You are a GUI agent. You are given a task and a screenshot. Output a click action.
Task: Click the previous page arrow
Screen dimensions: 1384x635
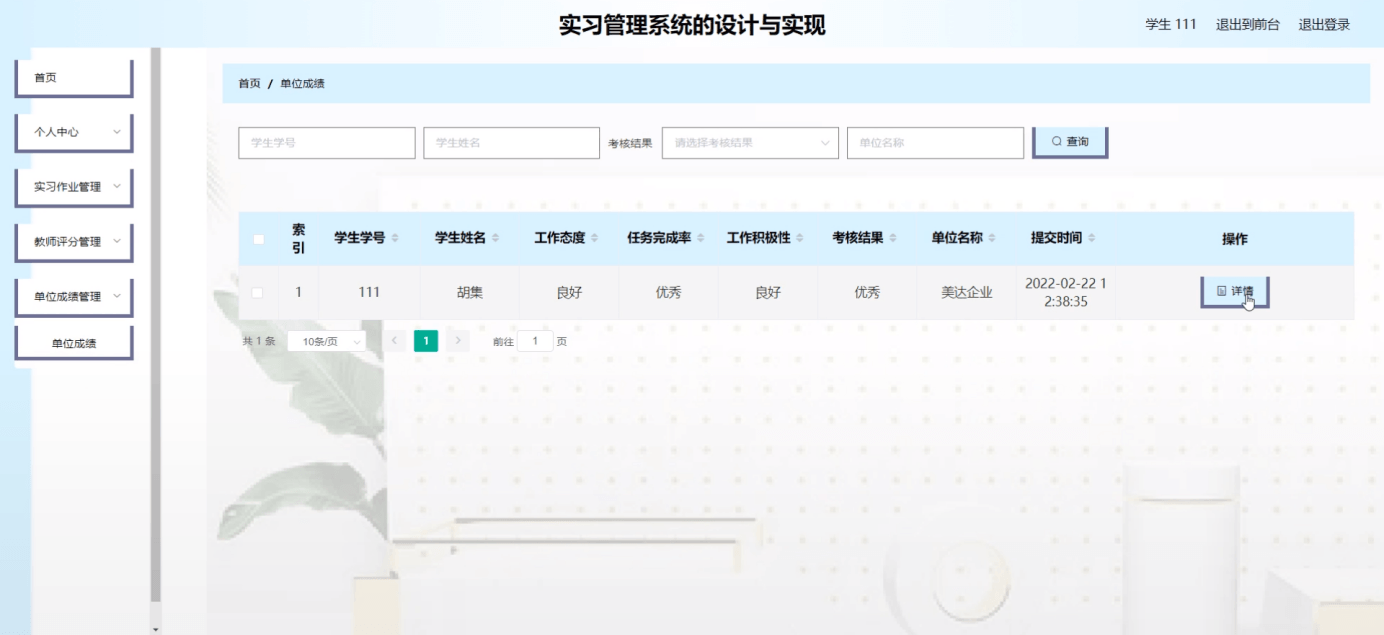click(394, 341)
